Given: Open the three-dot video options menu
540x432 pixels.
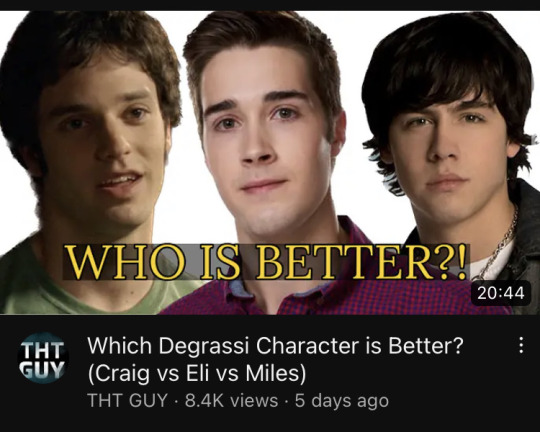Looking at the screenshot, I should click(521, 345).
